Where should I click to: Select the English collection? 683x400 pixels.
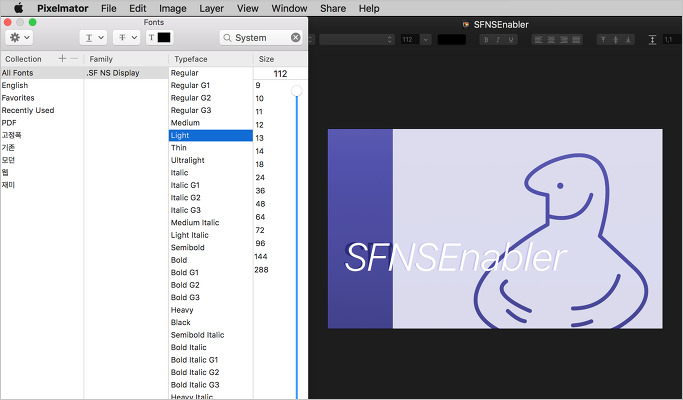pyautogui.click(x=42, y=85)
